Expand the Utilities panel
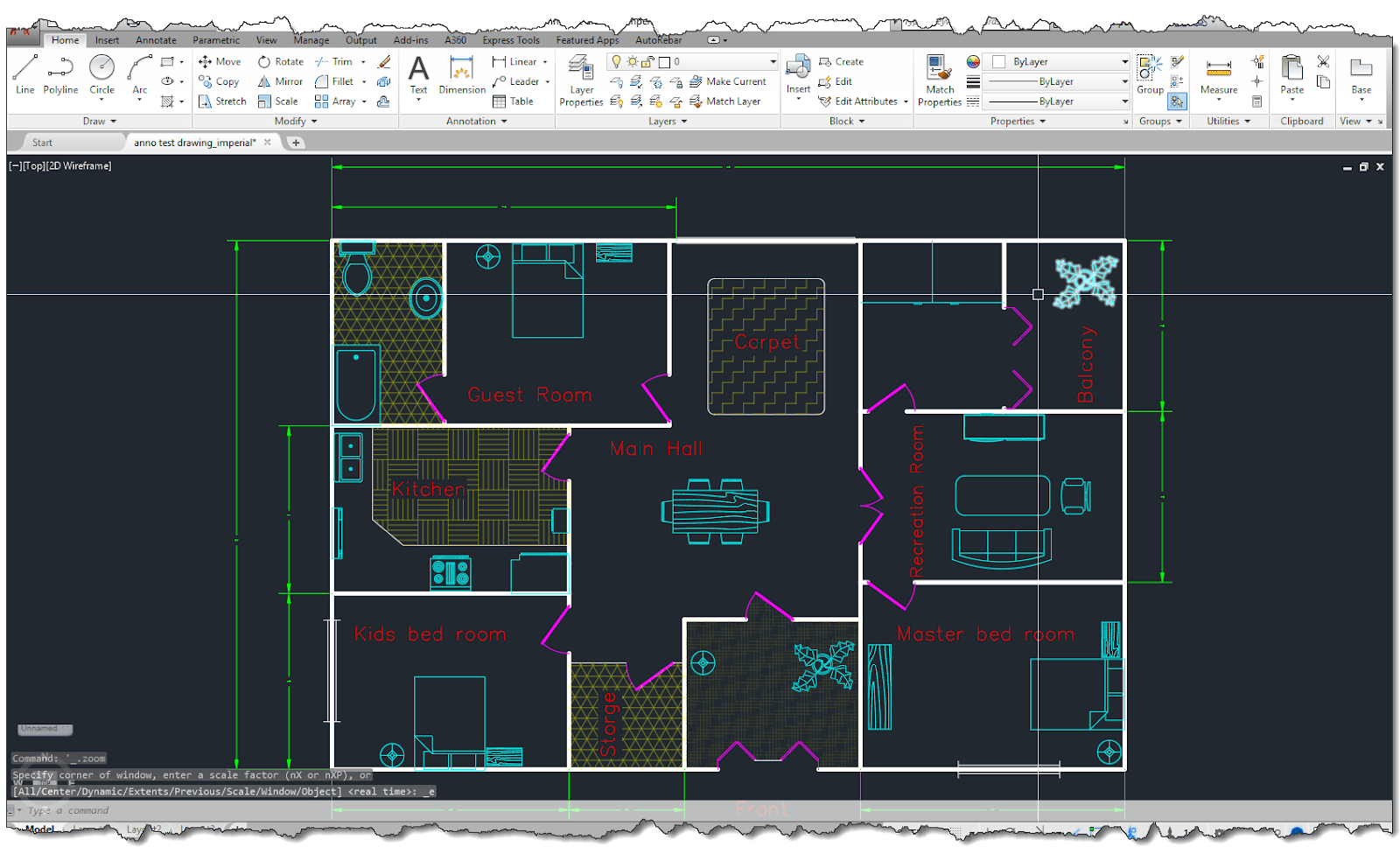Viewport: 1400px width, 847px height. [1228, 122]
